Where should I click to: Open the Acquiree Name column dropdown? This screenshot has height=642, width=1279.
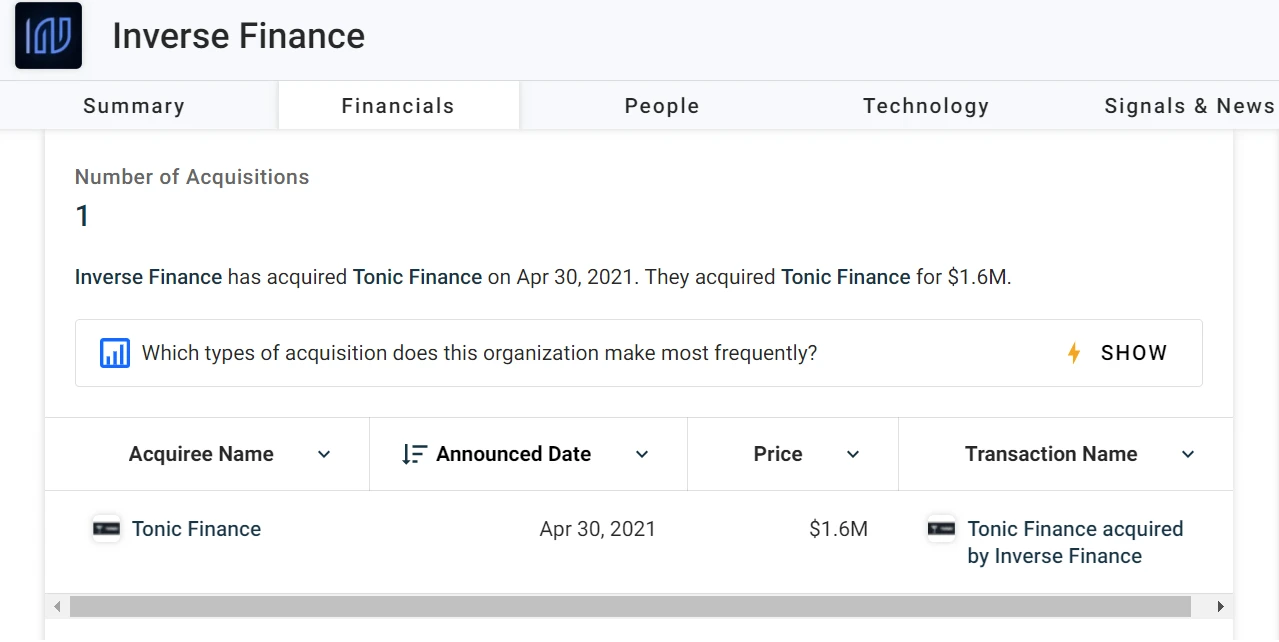(x=324, y=454)
